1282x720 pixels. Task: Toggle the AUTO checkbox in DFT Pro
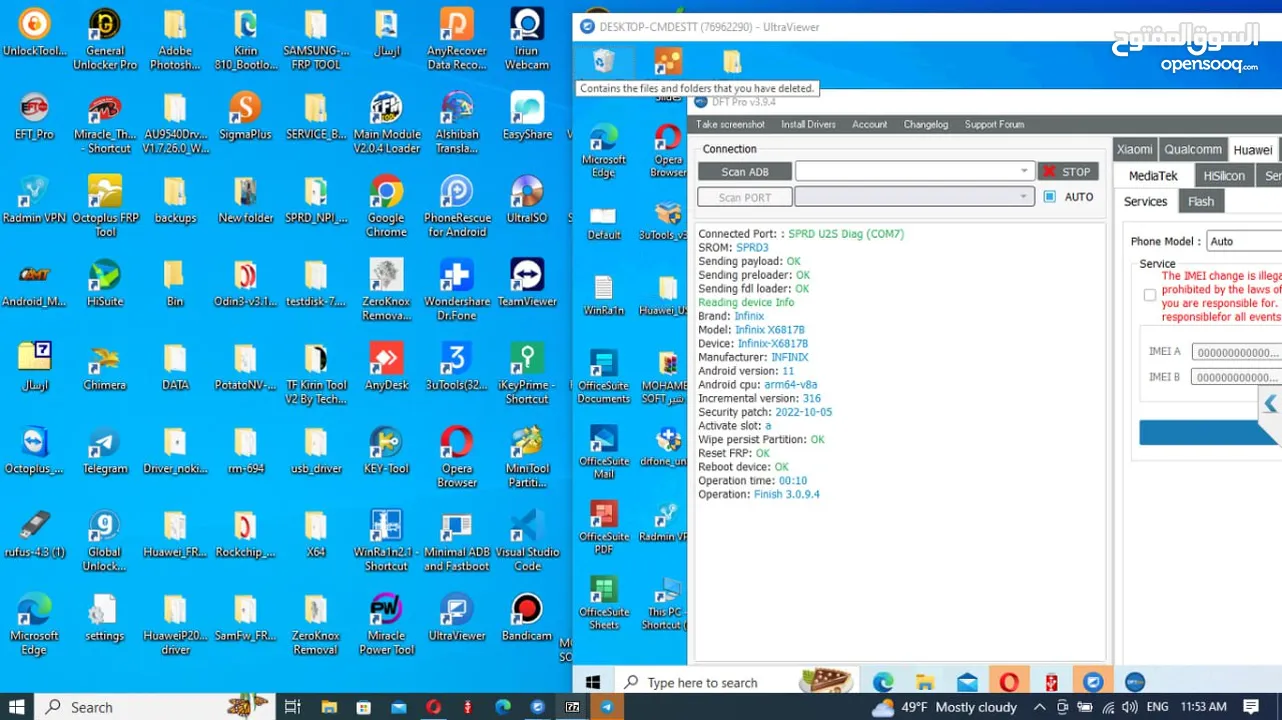(1049, 197)
